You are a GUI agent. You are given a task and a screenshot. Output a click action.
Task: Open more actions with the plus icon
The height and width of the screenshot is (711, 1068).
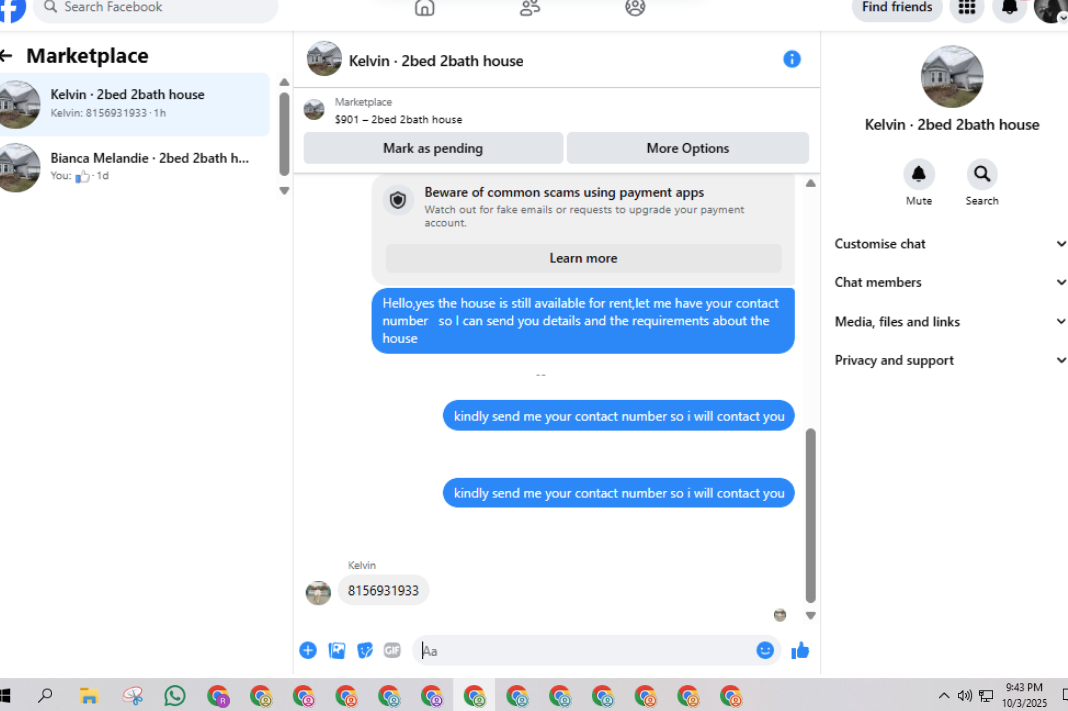[x=308, y=650]
